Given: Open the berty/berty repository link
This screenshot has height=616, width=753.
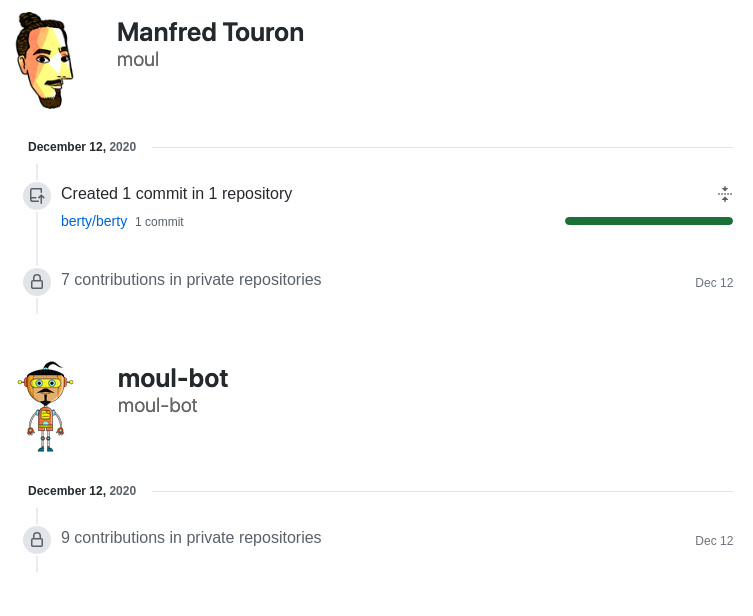Looking at the screenshot, I should (94, 221).
